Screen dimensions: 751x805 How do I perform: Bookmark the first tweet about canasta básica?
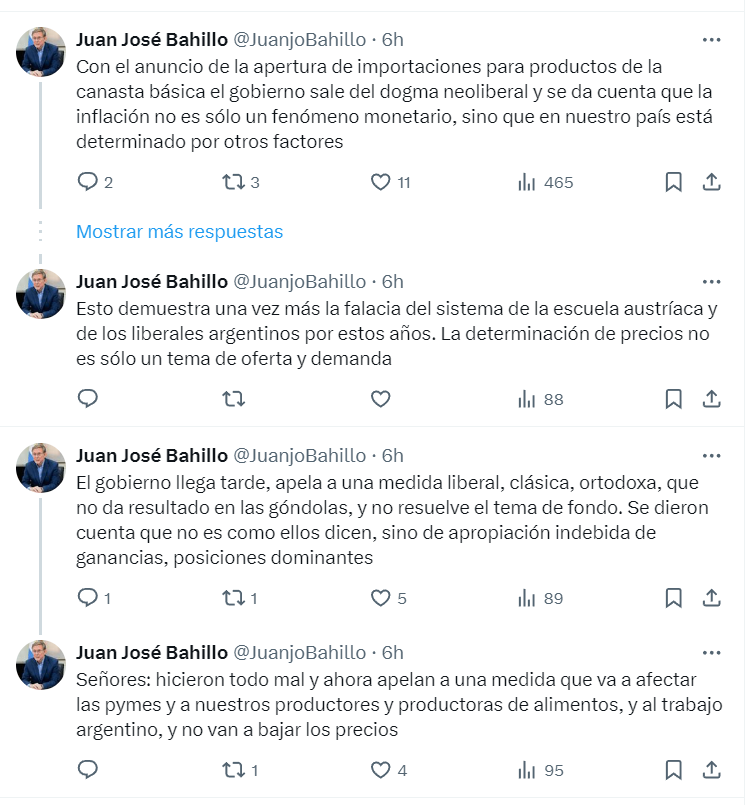[x=674, y=182]
